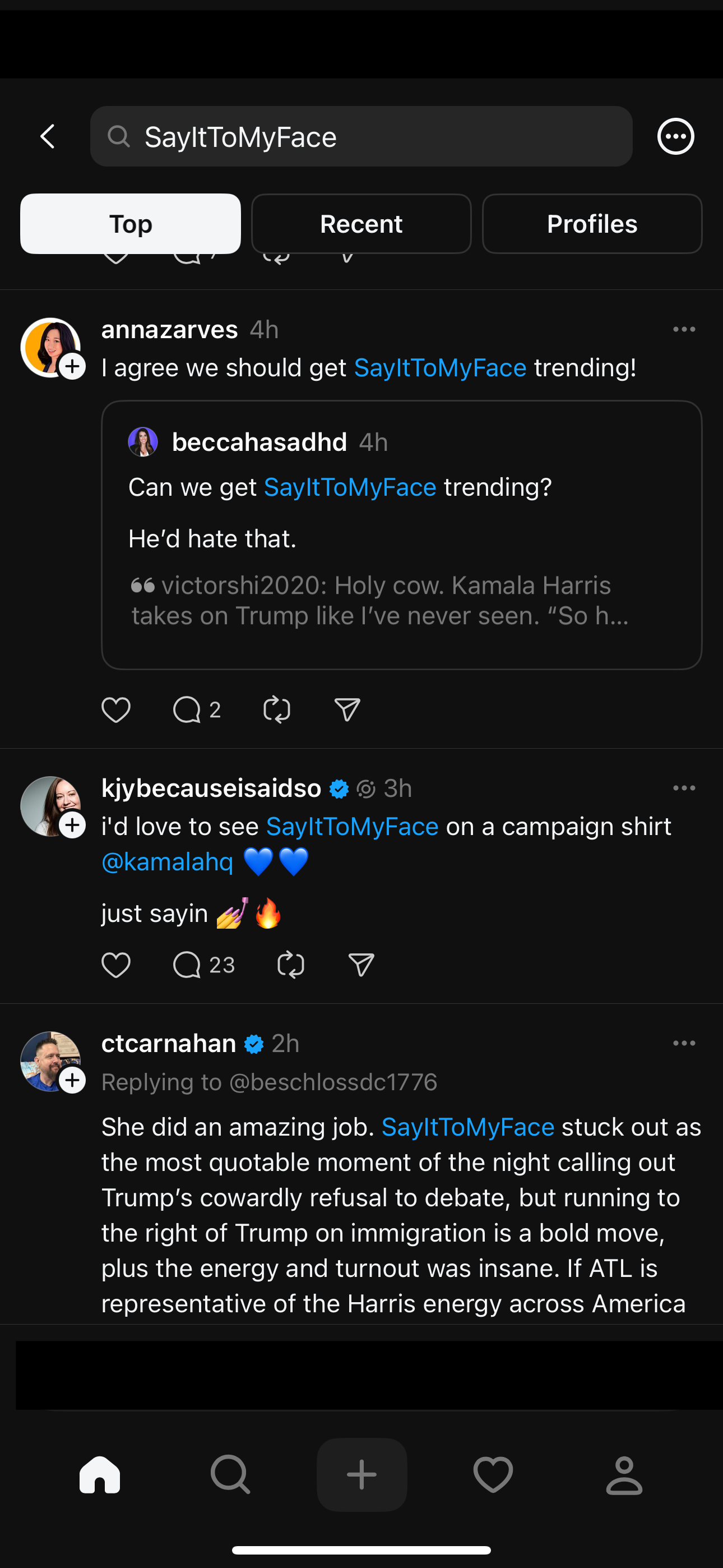723x1568 pixels.
Task: Like kjybecauseisaidso's post
Action: point(115,965)
